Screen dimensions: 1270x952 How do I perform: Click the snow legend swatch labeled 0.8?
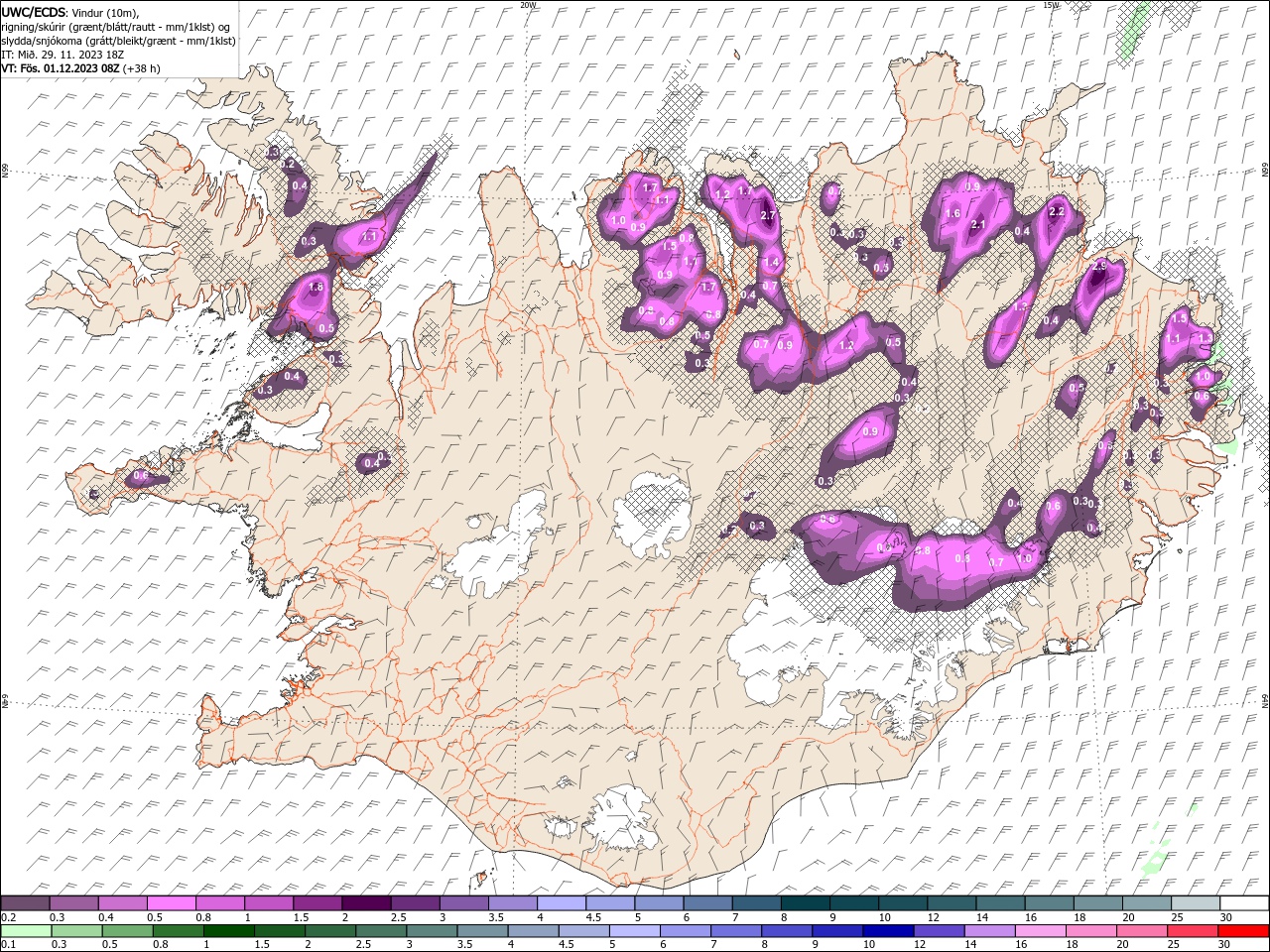(x=219, y=902)
